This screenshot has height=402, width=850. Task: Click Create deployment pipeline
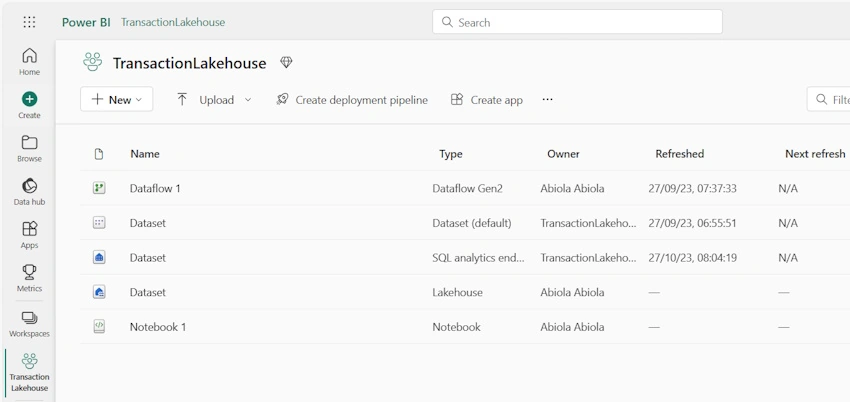point(352,100)
